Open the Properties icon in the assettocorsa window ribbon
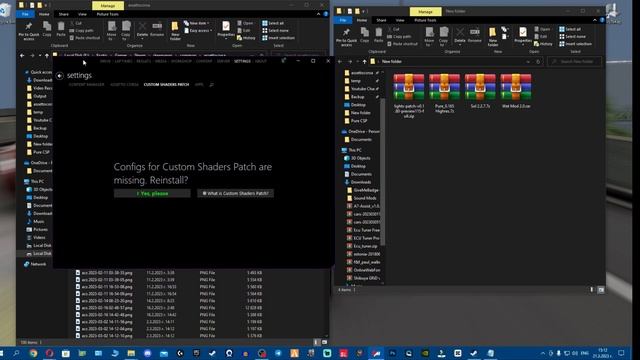The image size is (640, 360). pyautogui.click(x=226, y=27)
